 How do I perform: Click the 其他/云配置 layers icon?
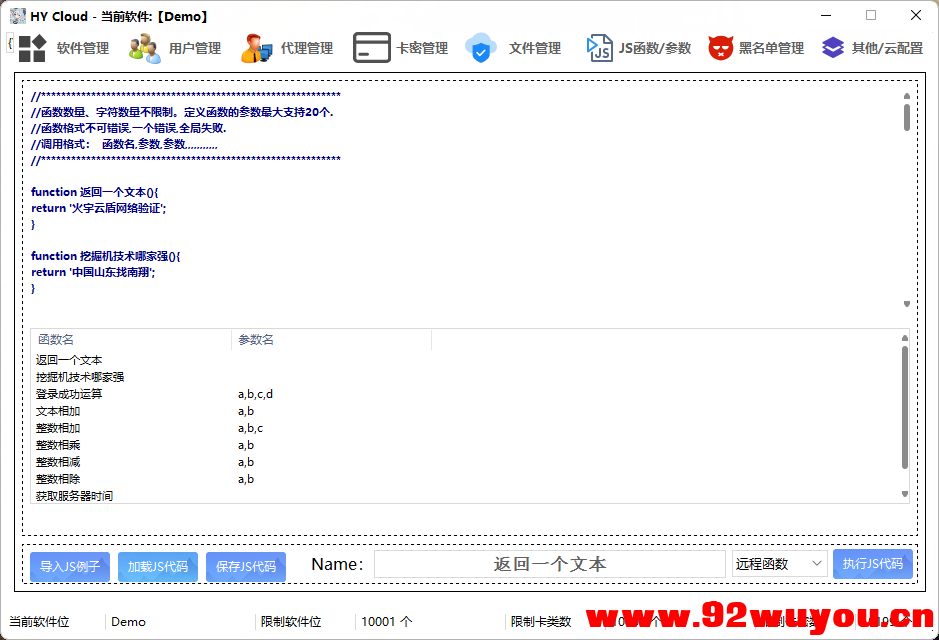click(x=833, y=47)
